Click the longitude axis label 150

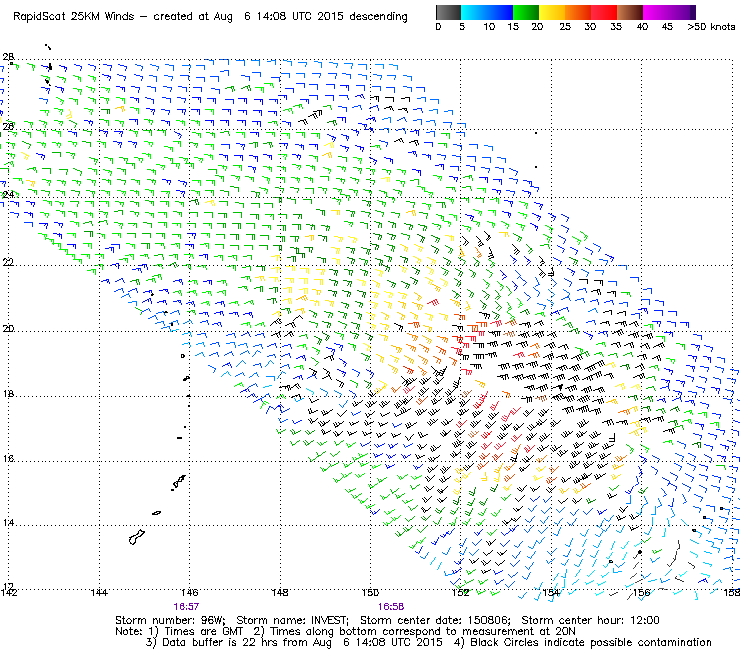point(370,592)
